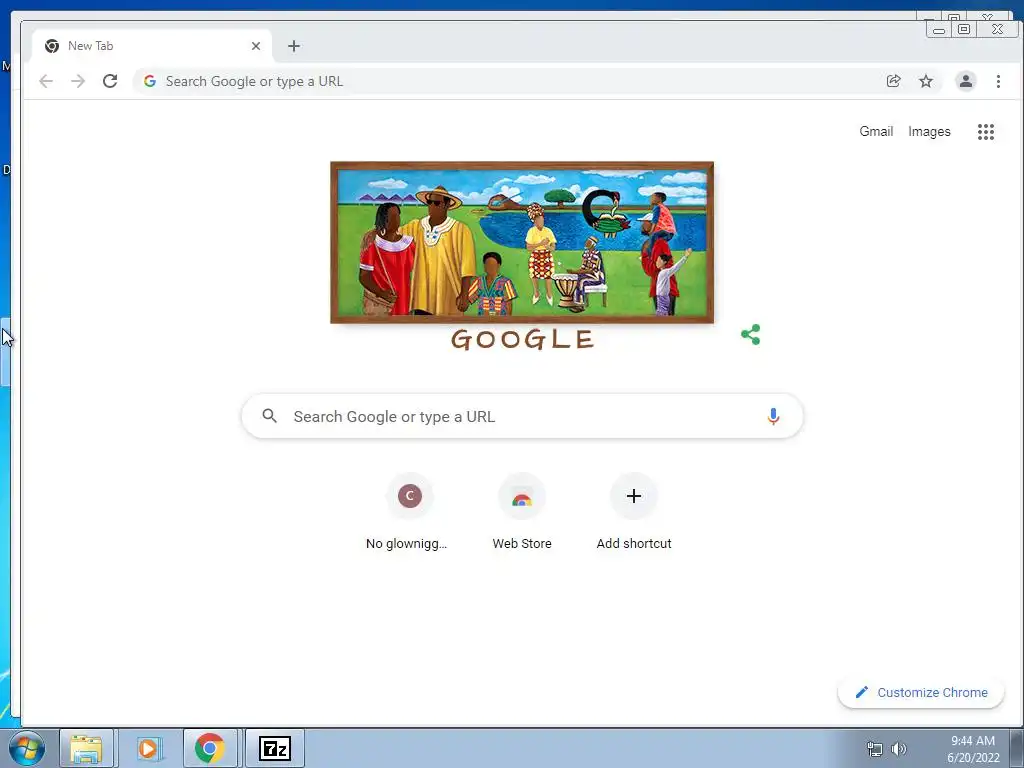Click the center Google search box
The width and height of the screenshot is (1024, 768).
[522, 416]
